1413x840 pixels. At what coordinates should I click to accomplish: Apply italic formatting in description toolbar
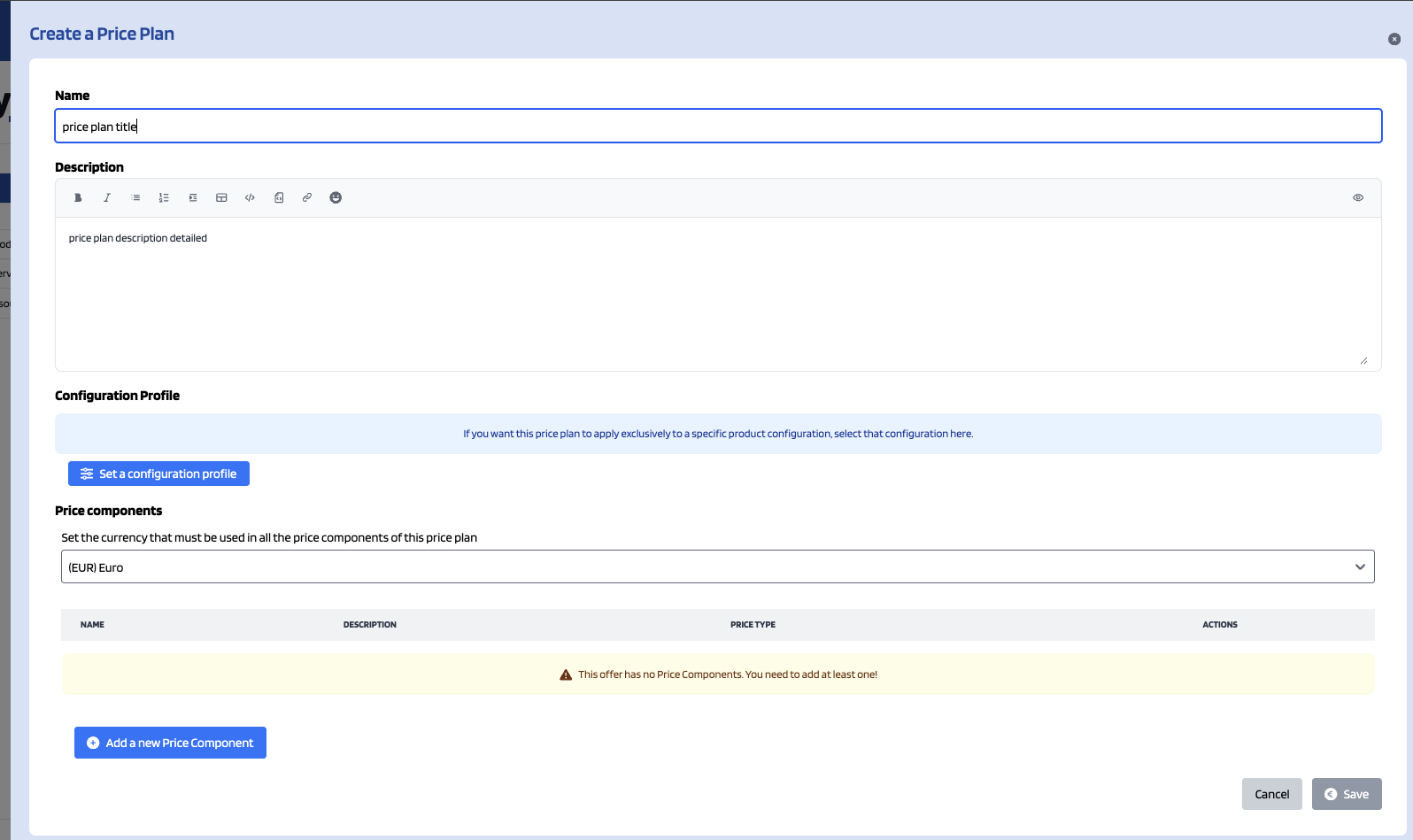click(x=107, y=197)
